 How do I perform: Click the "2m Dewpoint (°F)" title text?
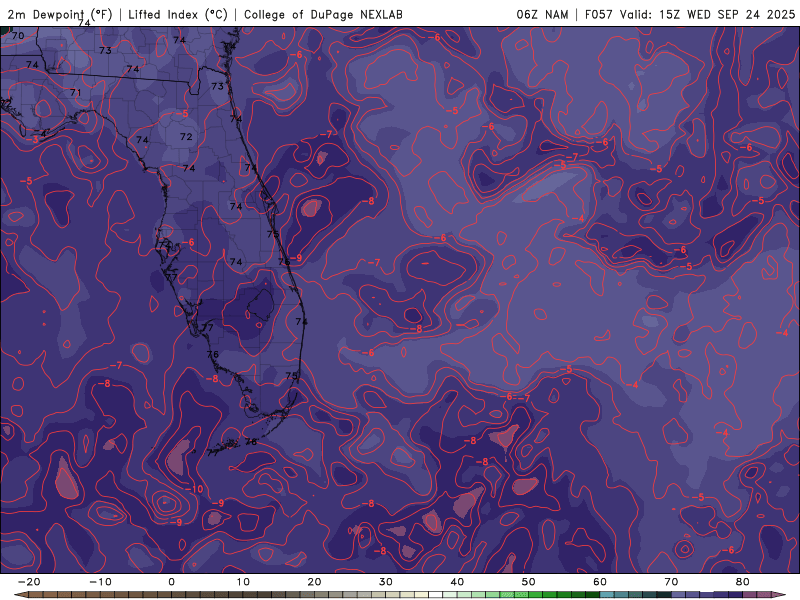click(x=59, y=14)
